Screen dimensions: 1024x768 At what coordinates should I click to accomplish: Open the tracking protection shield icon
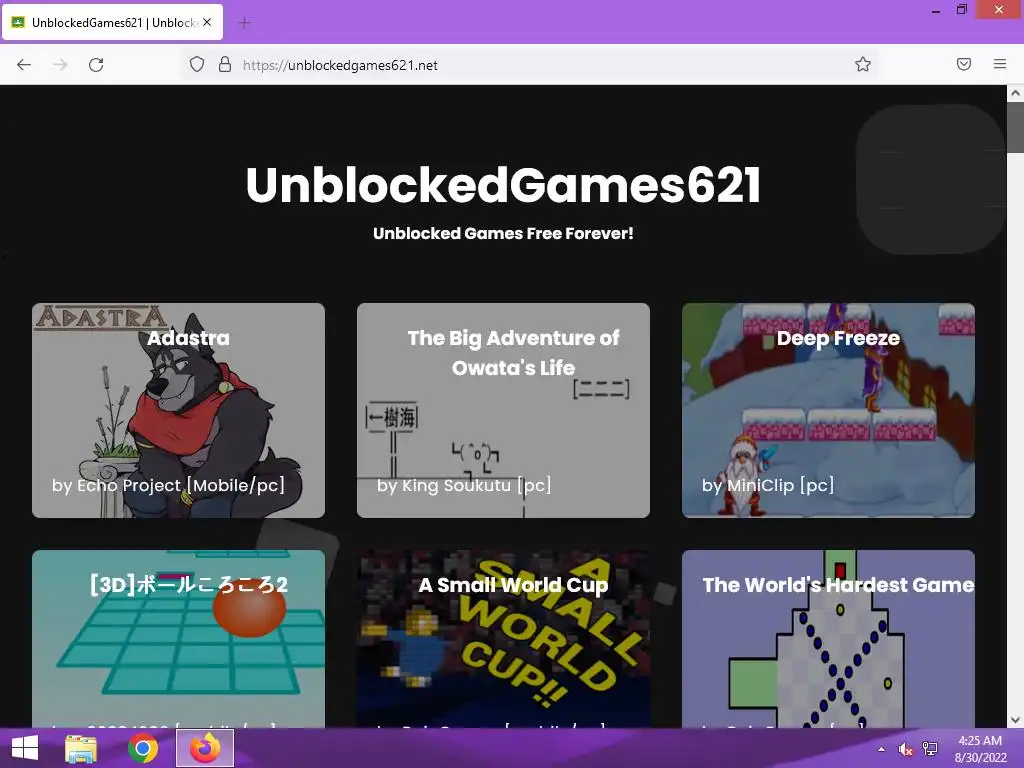coord(197,64)
